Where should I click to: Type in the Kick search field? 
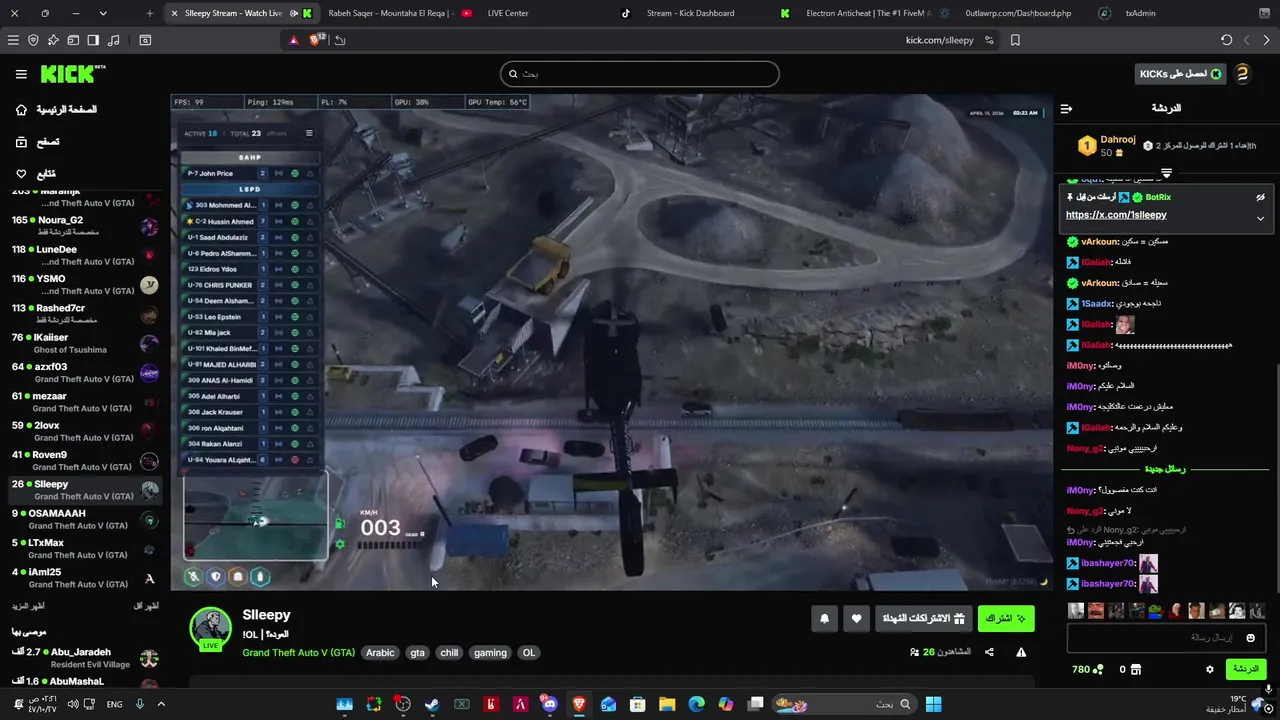[640, 74]
